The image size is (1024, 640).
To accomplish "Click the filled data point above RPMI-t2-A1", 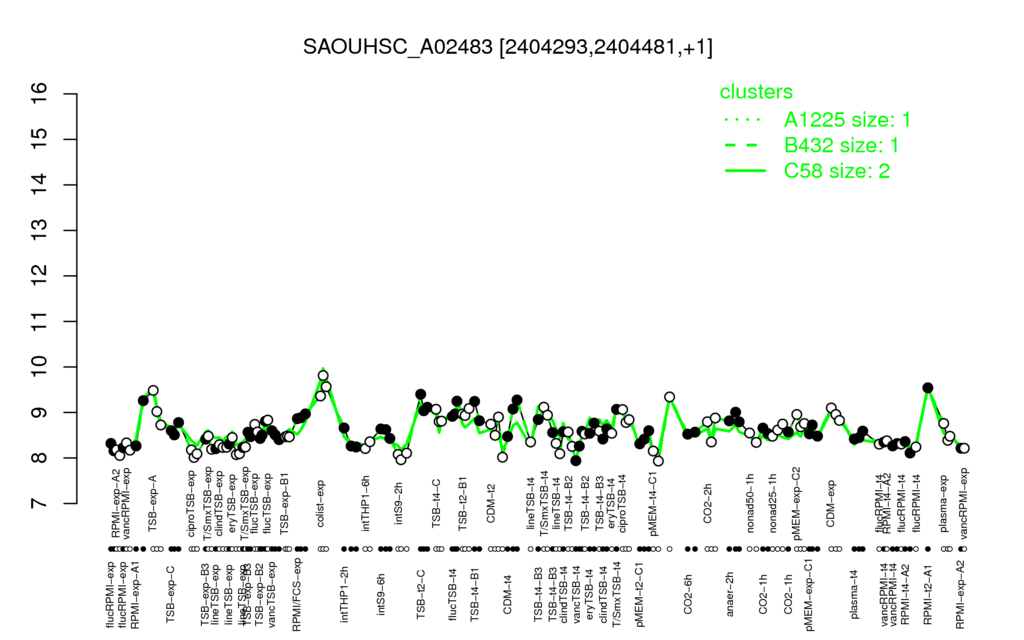I will pyautogui.click(x=928, y=388).
